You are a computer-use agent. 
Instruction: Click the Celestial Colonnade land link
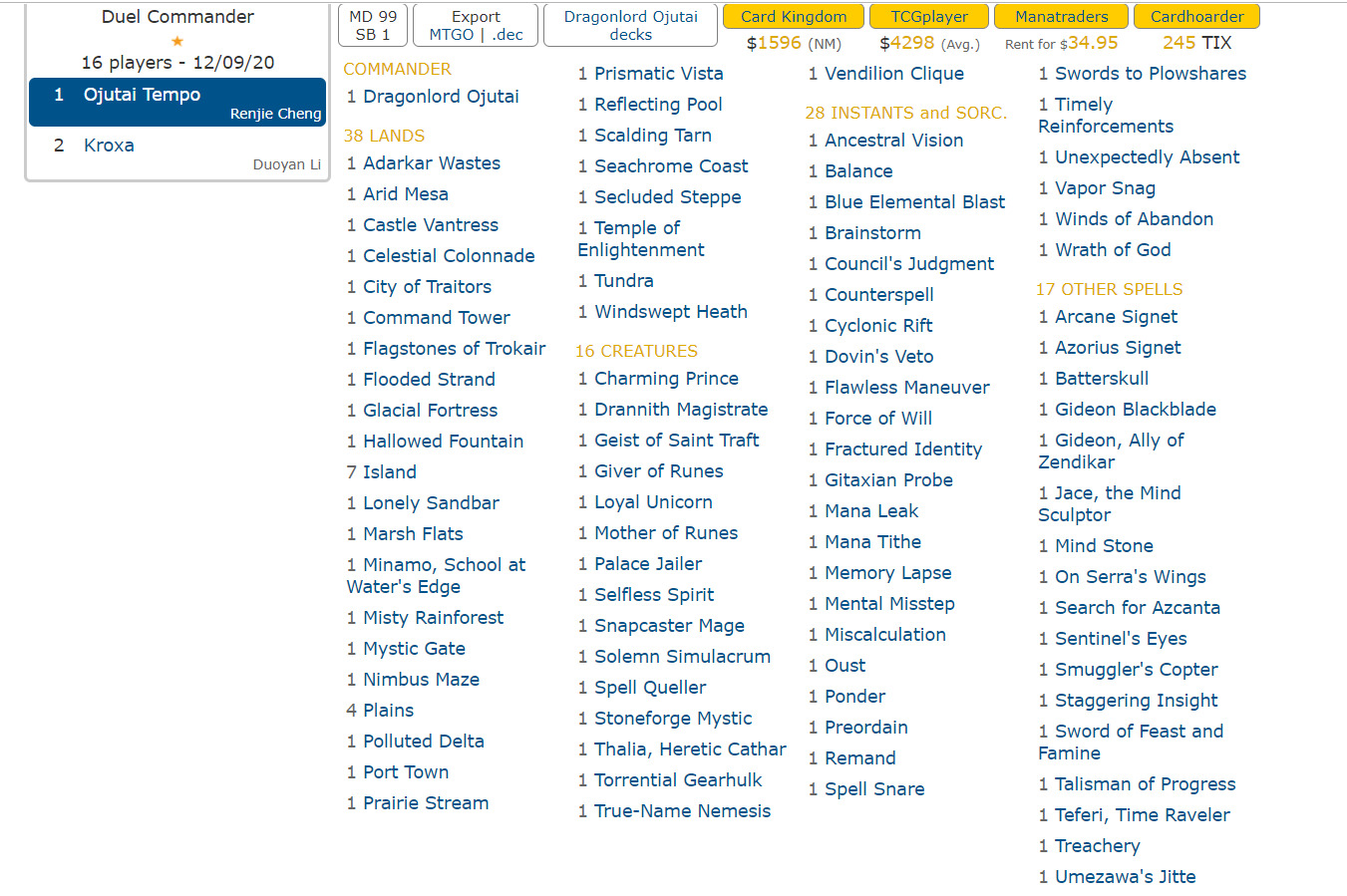coord(449,256)
